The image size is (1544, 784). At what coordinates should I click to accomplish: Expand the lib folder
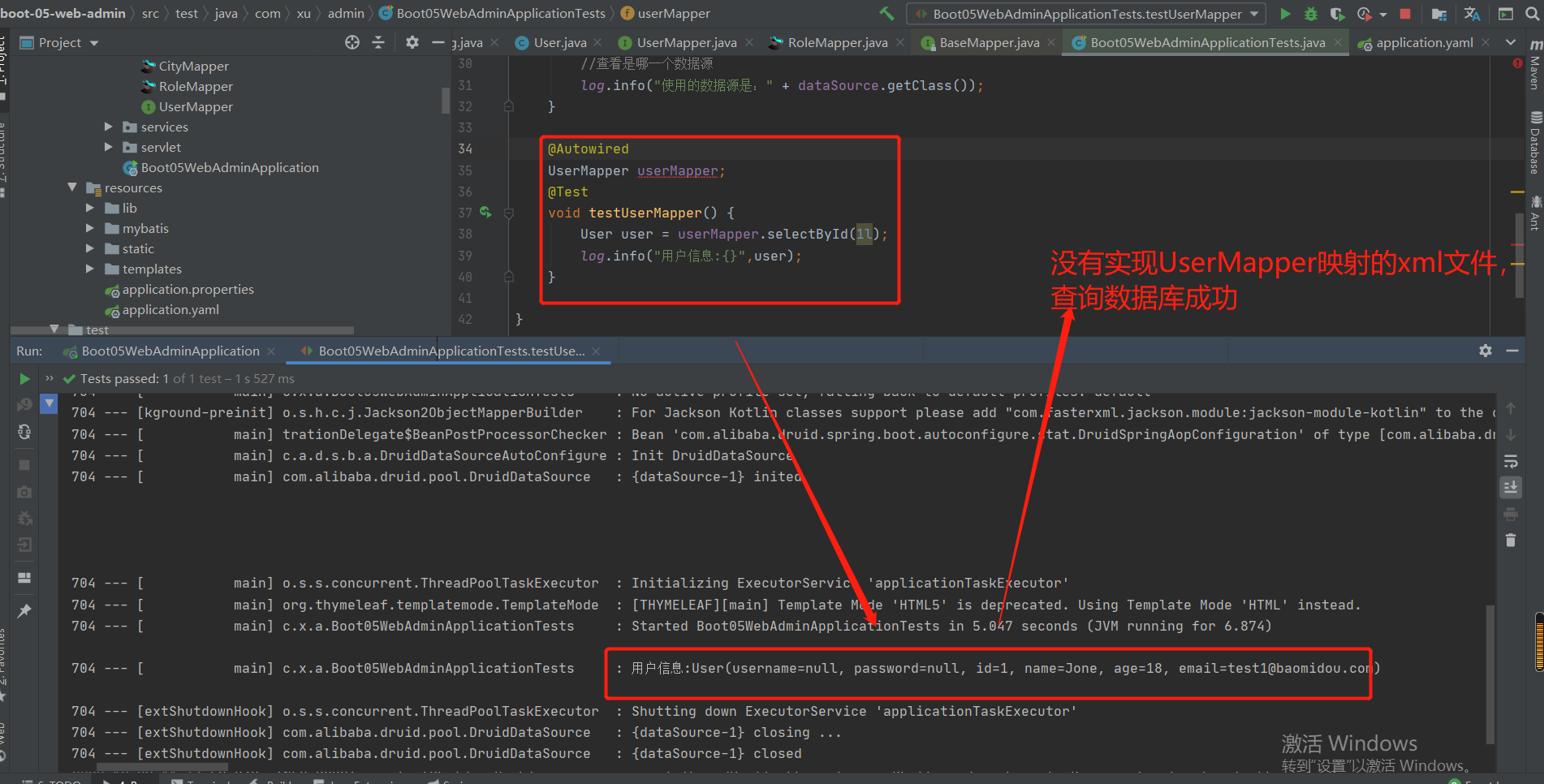(x=90, y=208)
